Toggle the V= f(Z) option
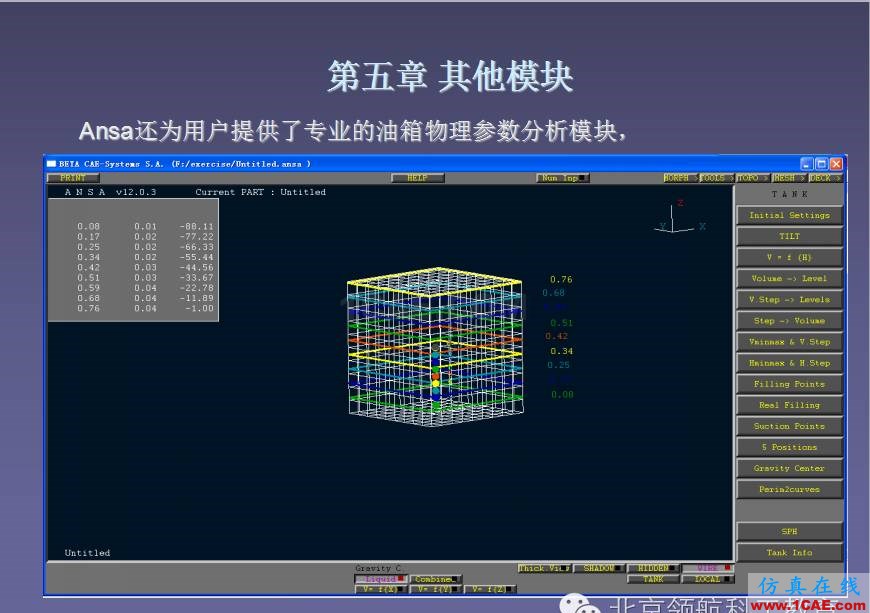 (x=490, y=590)
